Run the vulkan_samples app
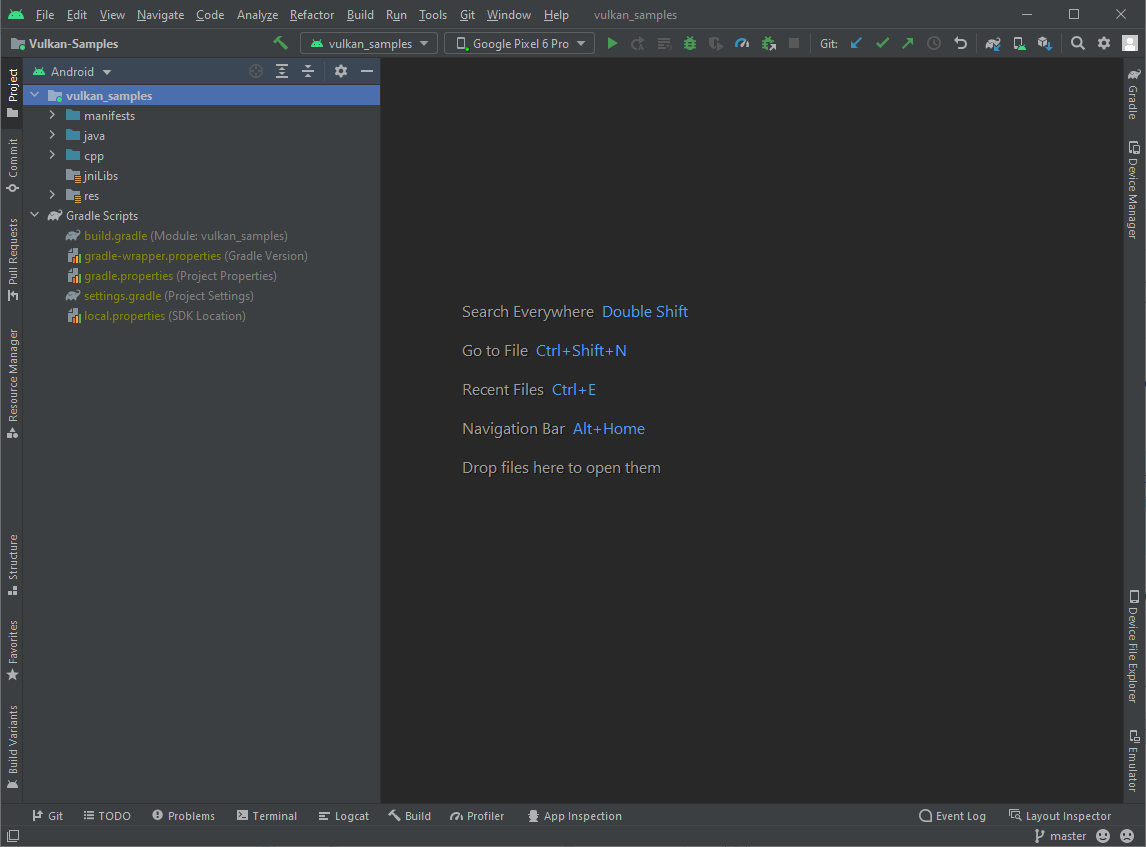This screenshot has height=847, width=1146. point(612,43)
